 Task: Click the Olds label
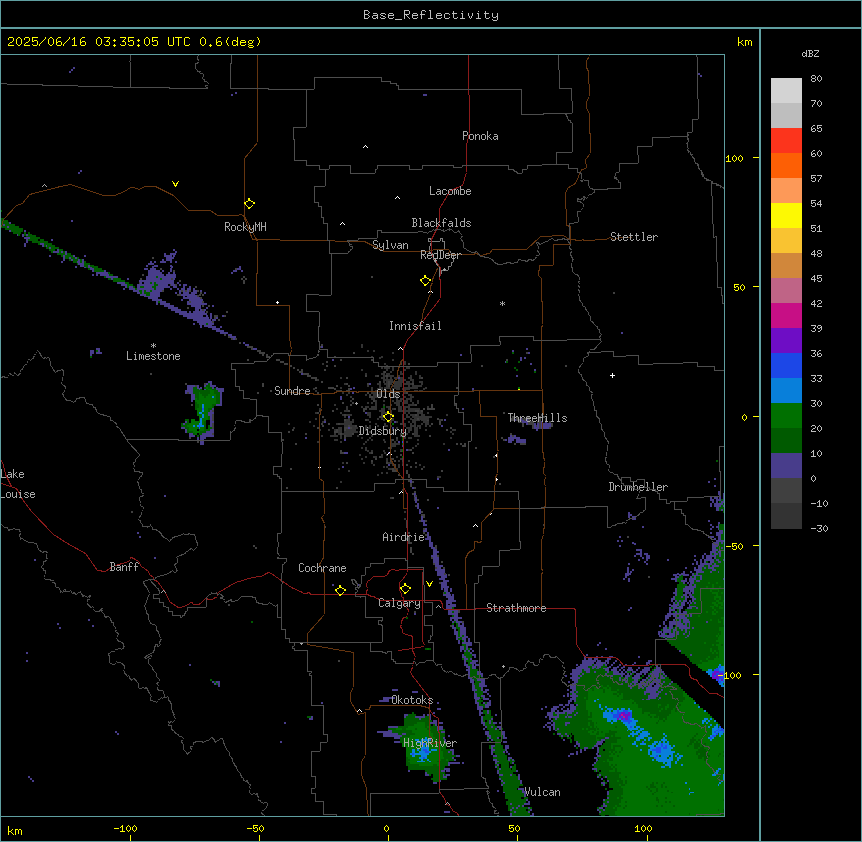[x=388, y=394]
